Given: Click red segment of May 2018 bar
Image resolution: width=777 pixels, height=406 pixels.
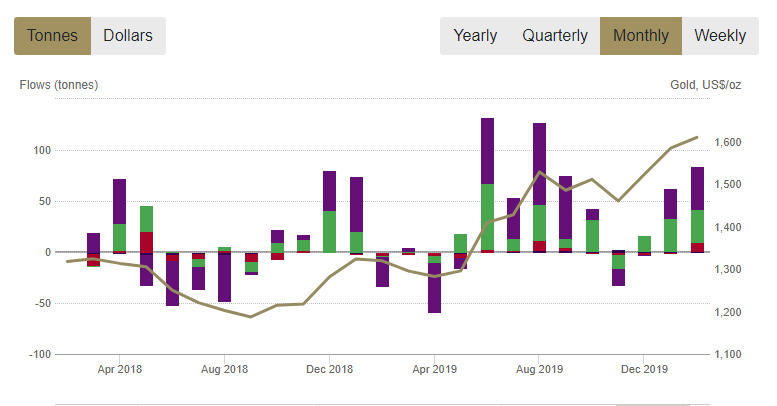Looking at the screenshot, I should [146, 241].
